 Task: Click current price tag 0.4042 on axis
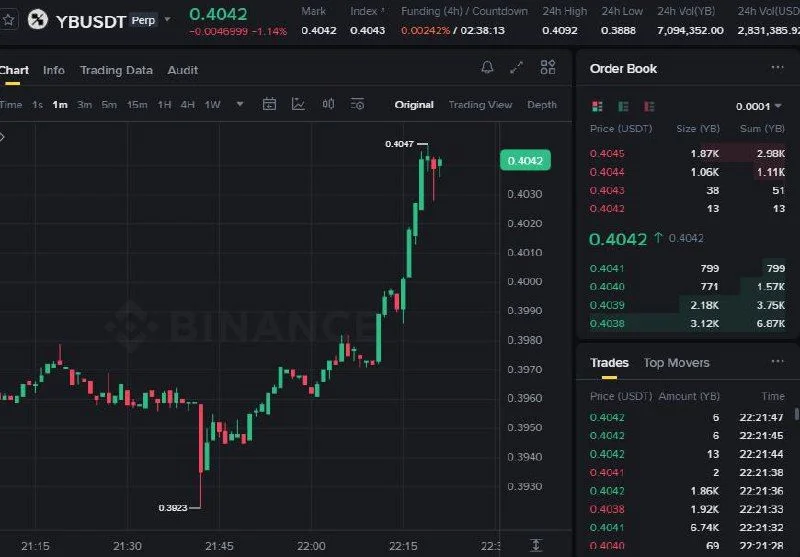[526, 161]
